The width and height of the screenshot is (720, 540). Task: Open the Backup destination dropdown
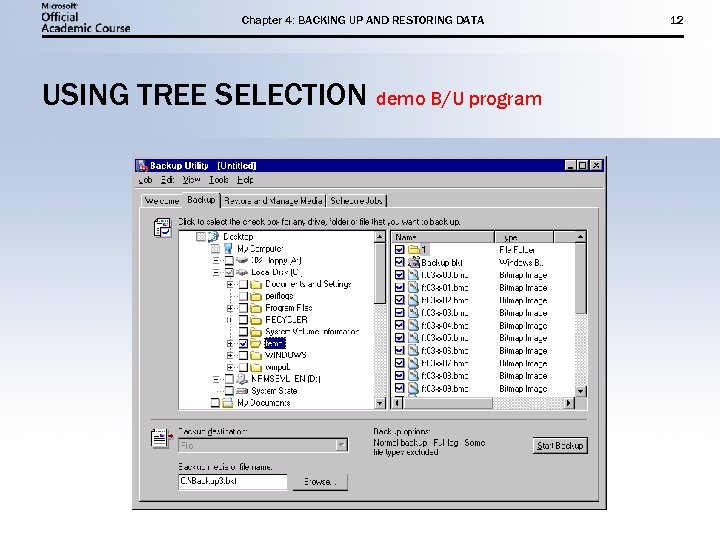341,445
